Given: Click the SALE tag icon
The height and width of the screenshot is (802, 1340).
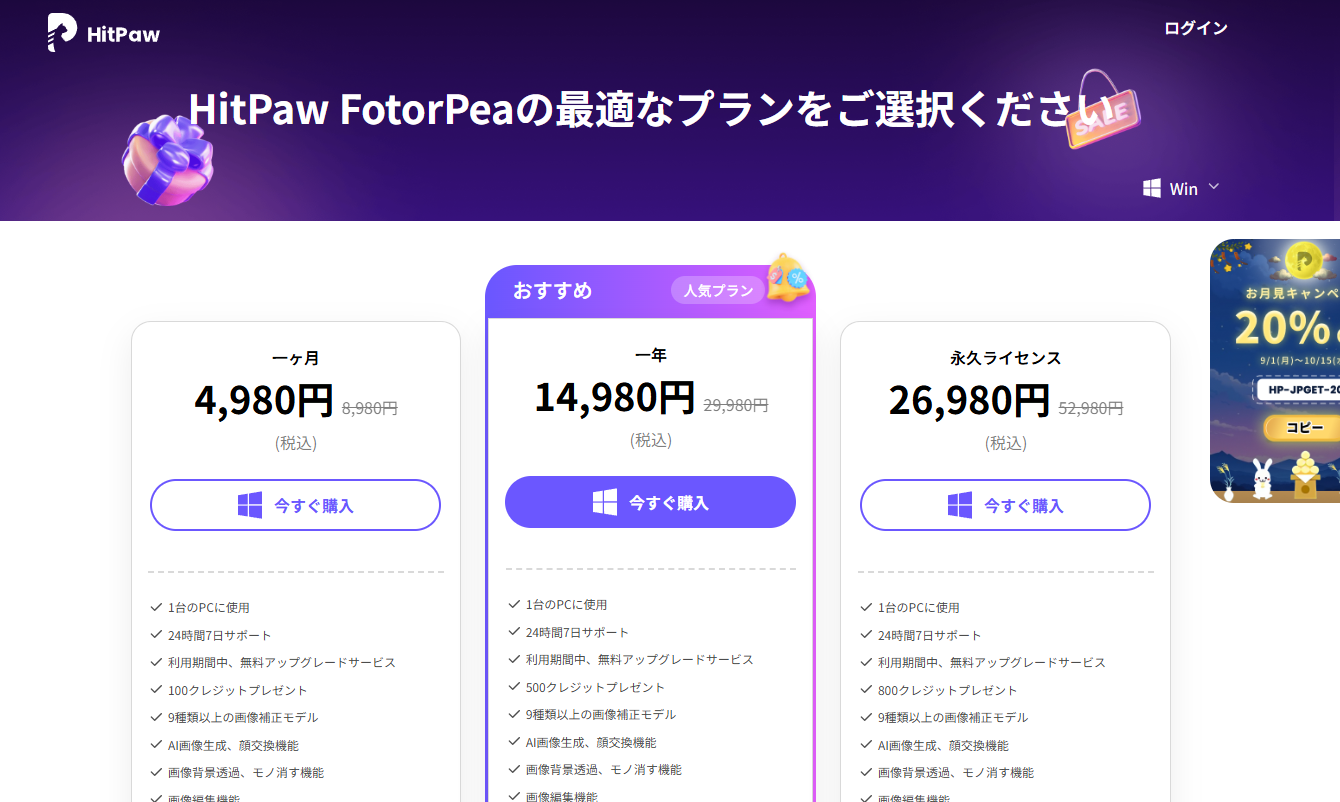Looking at the screenshot, I should click(x=1102, y=109).
